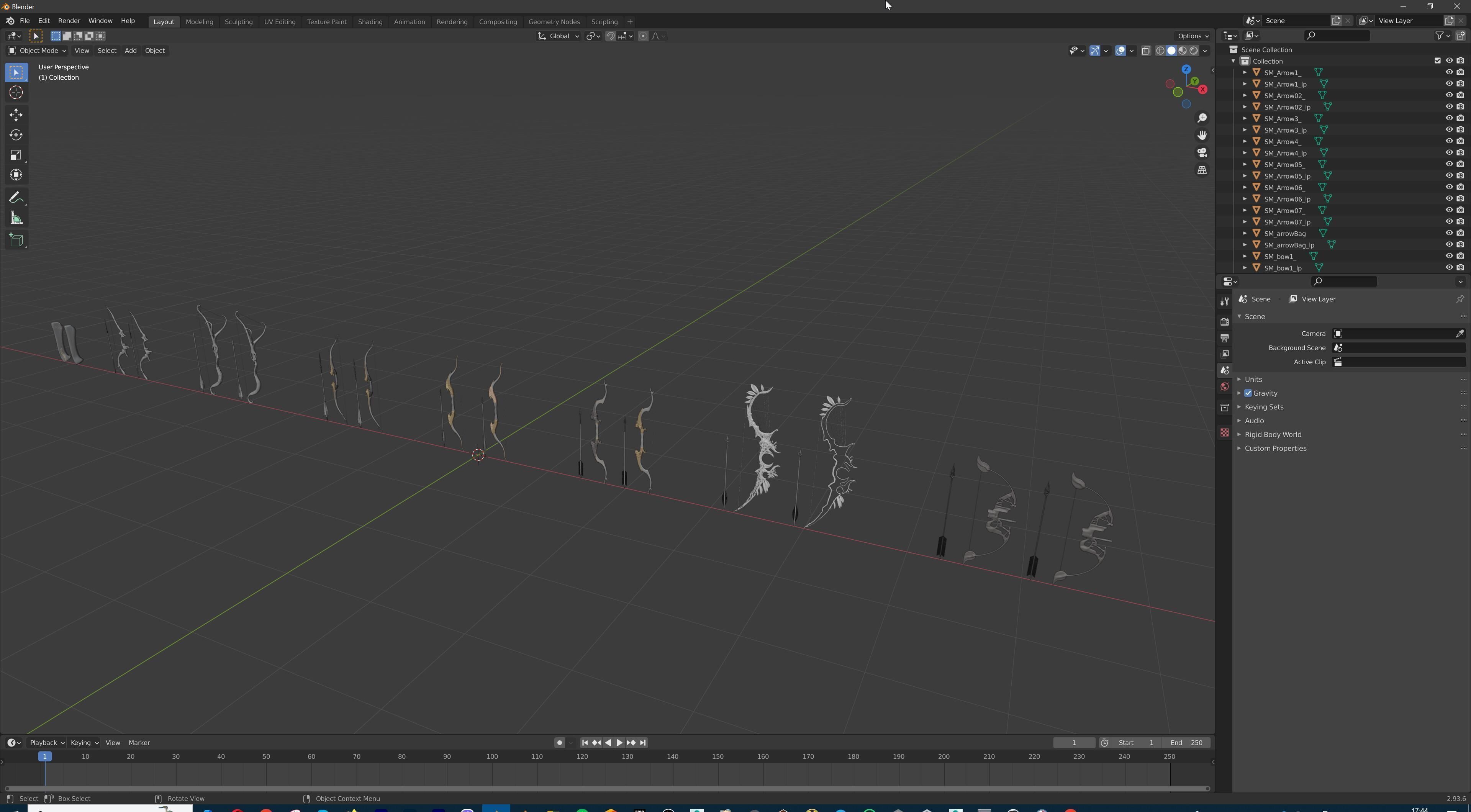Viewport: 1471px width, 812px height.
Task: Select the Move tool in the toolbar
Action: pyautogui.click(x=16, y=115)
